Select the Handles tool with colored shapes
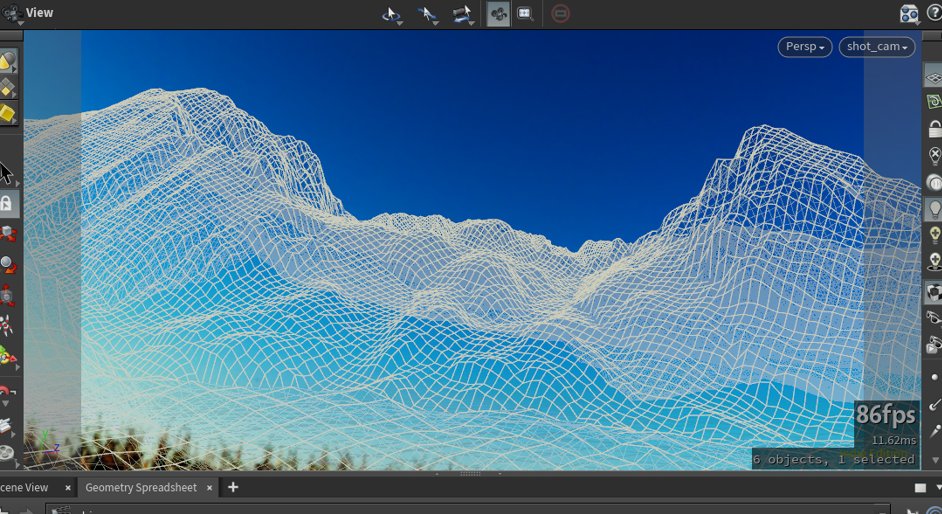This screenshot has height=514, width=942. (x=7, y=355)
